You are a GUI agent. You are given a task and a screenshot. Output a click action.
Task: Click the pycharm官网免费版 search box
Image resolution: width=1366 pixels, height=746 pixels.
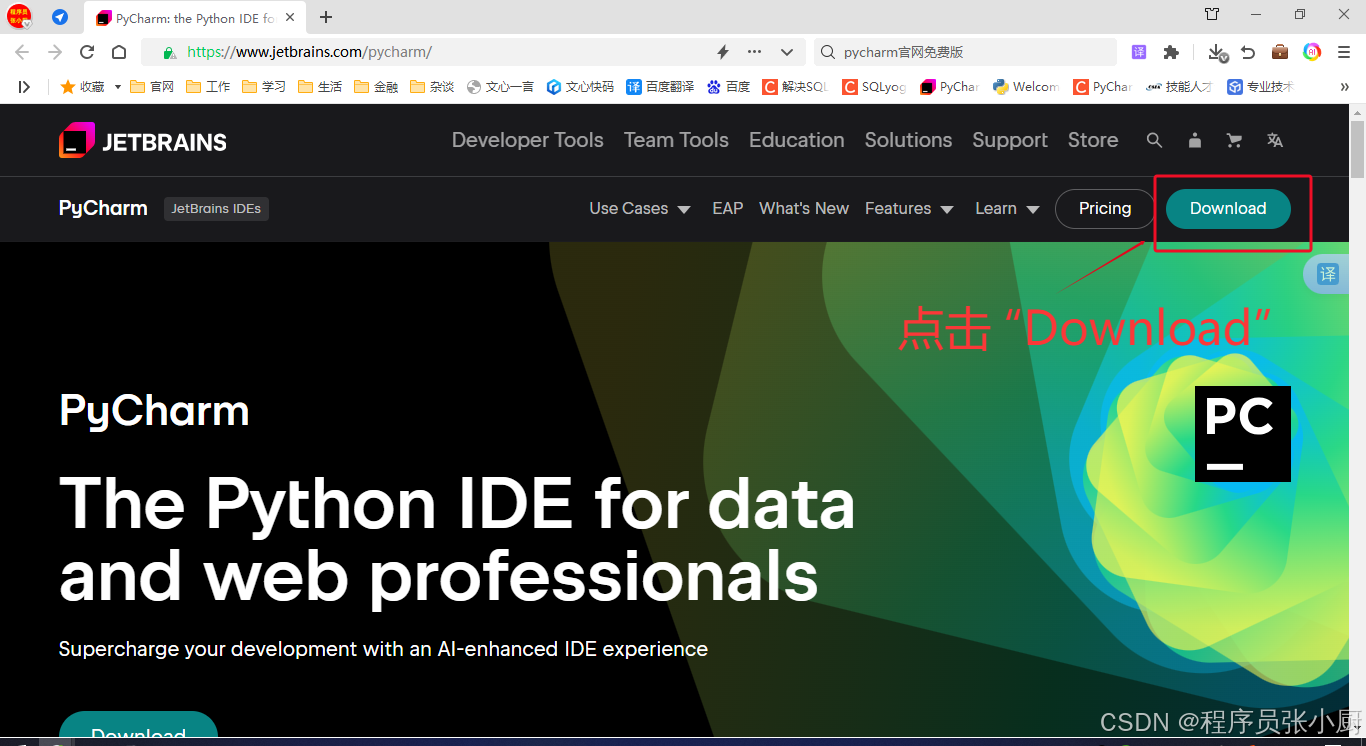pyautogui.click(x=965, y=52)
